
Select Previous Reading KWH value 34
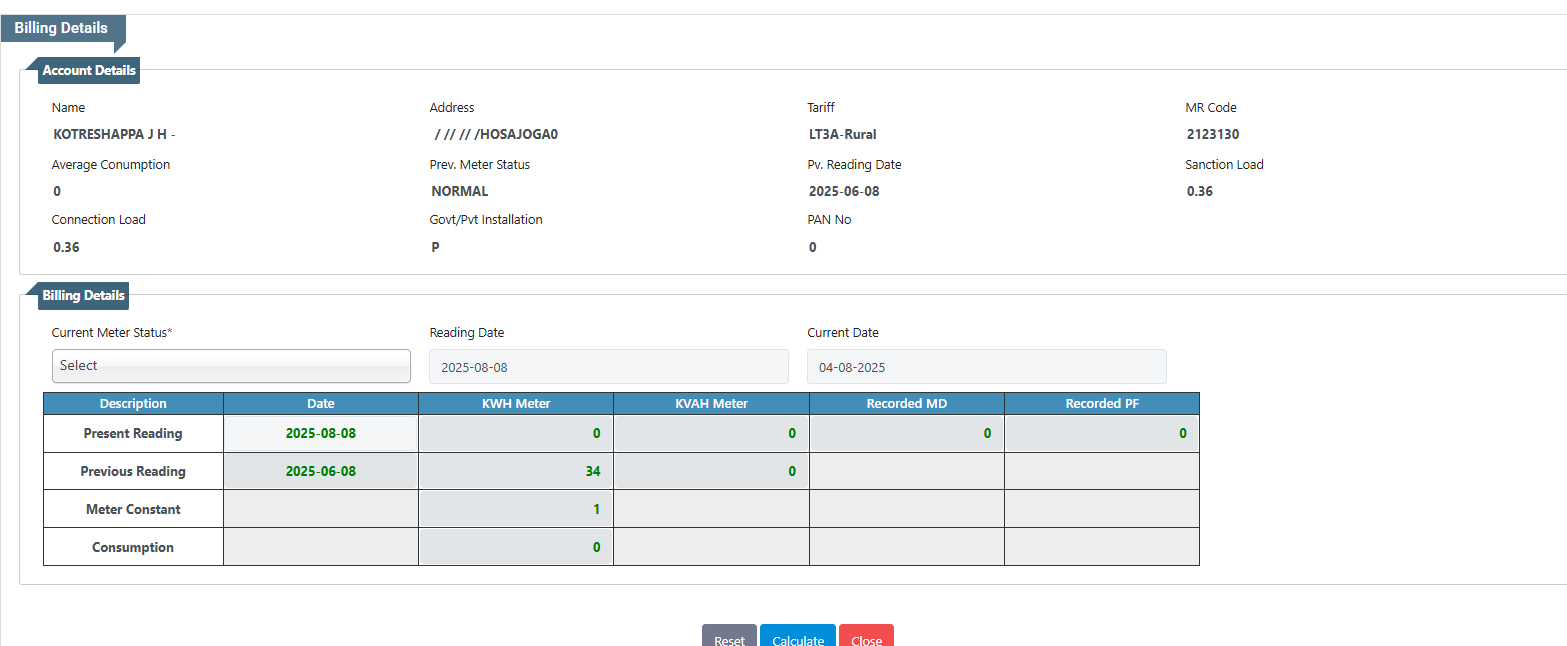[x=515, y=471]
